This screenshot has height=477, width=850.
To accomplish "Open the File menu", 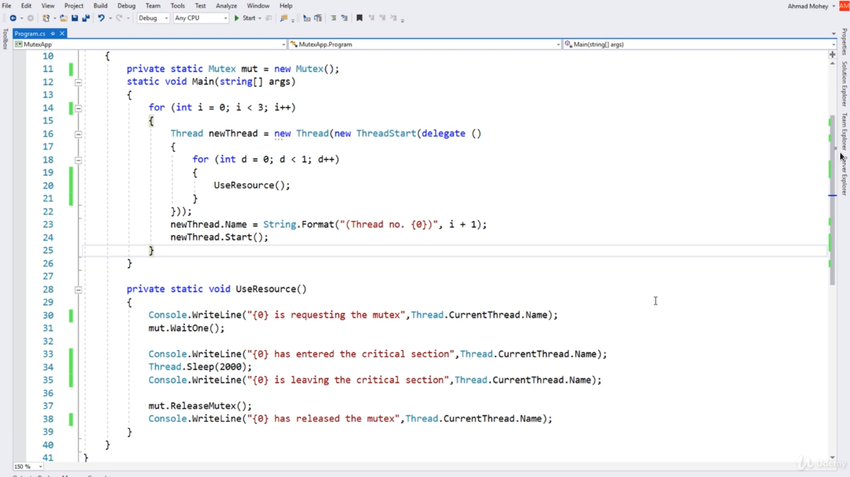I will [x=7, y=6].
